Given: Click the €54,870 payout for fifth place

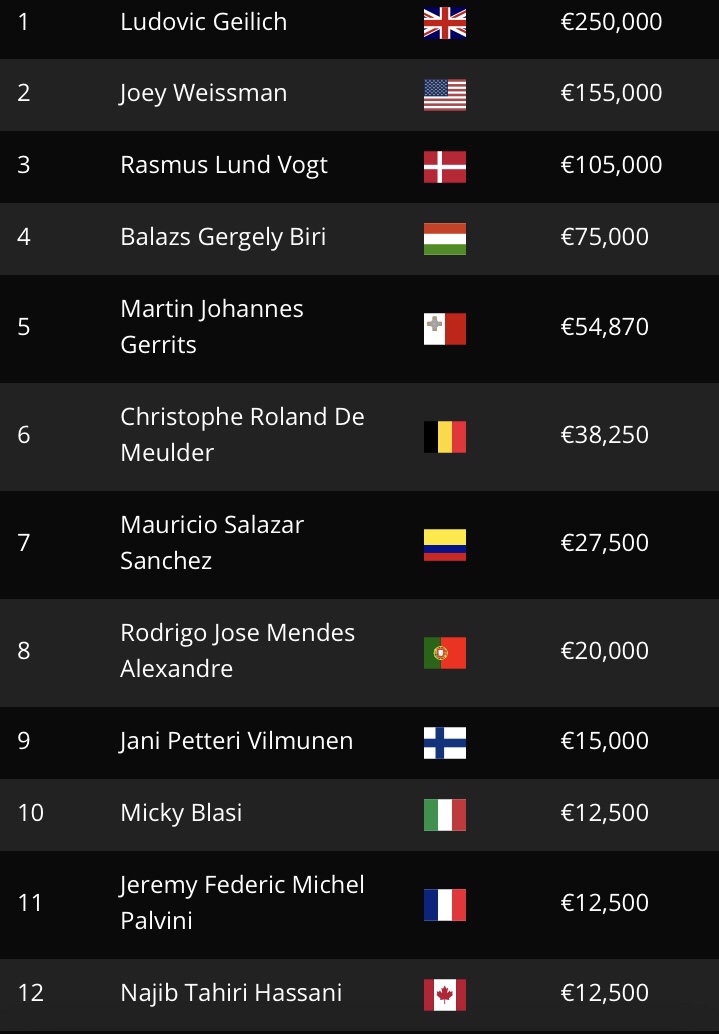Looking at the screenshot, I should point(605,327).
